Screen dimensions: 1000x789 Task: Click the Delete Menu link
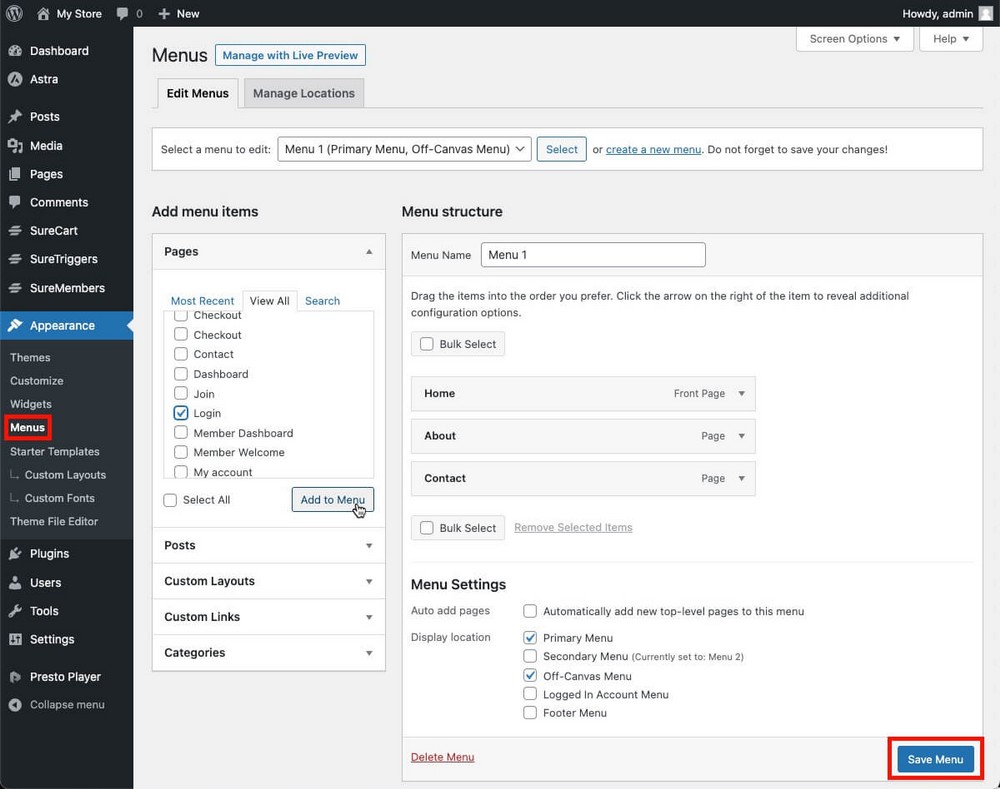coord(443,757)
